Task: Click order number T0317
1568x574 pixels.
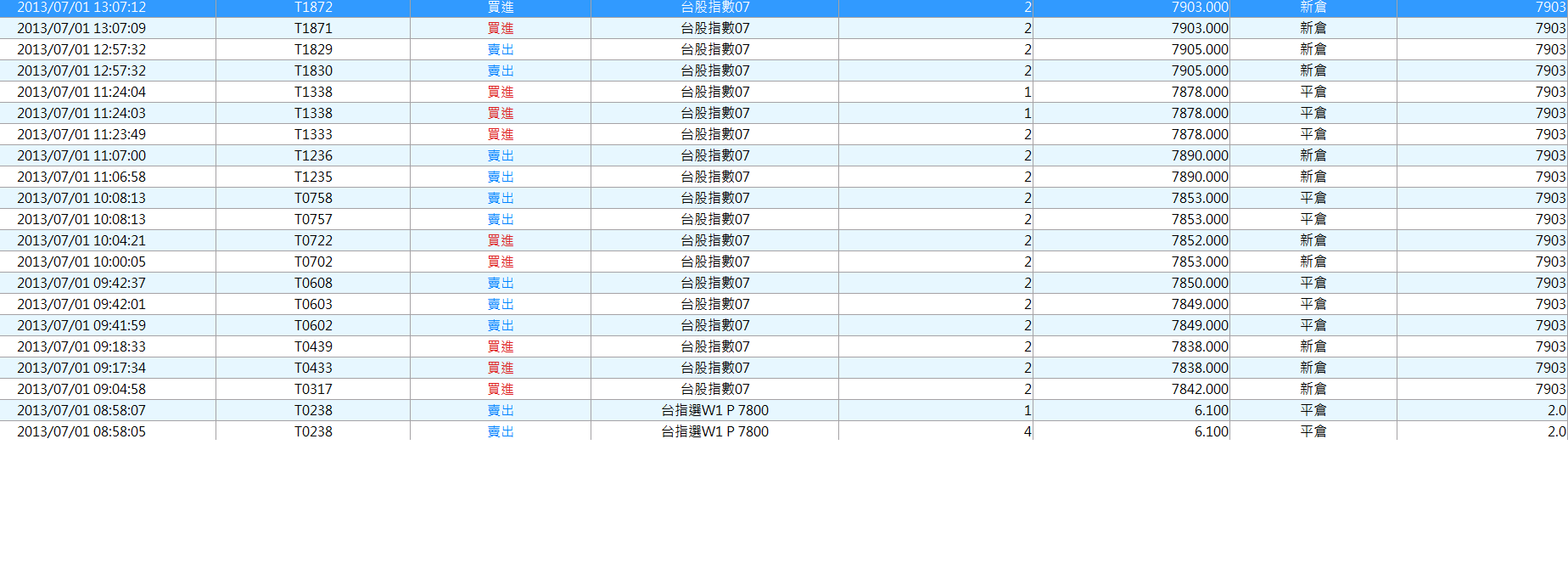Action: point(313,389)
